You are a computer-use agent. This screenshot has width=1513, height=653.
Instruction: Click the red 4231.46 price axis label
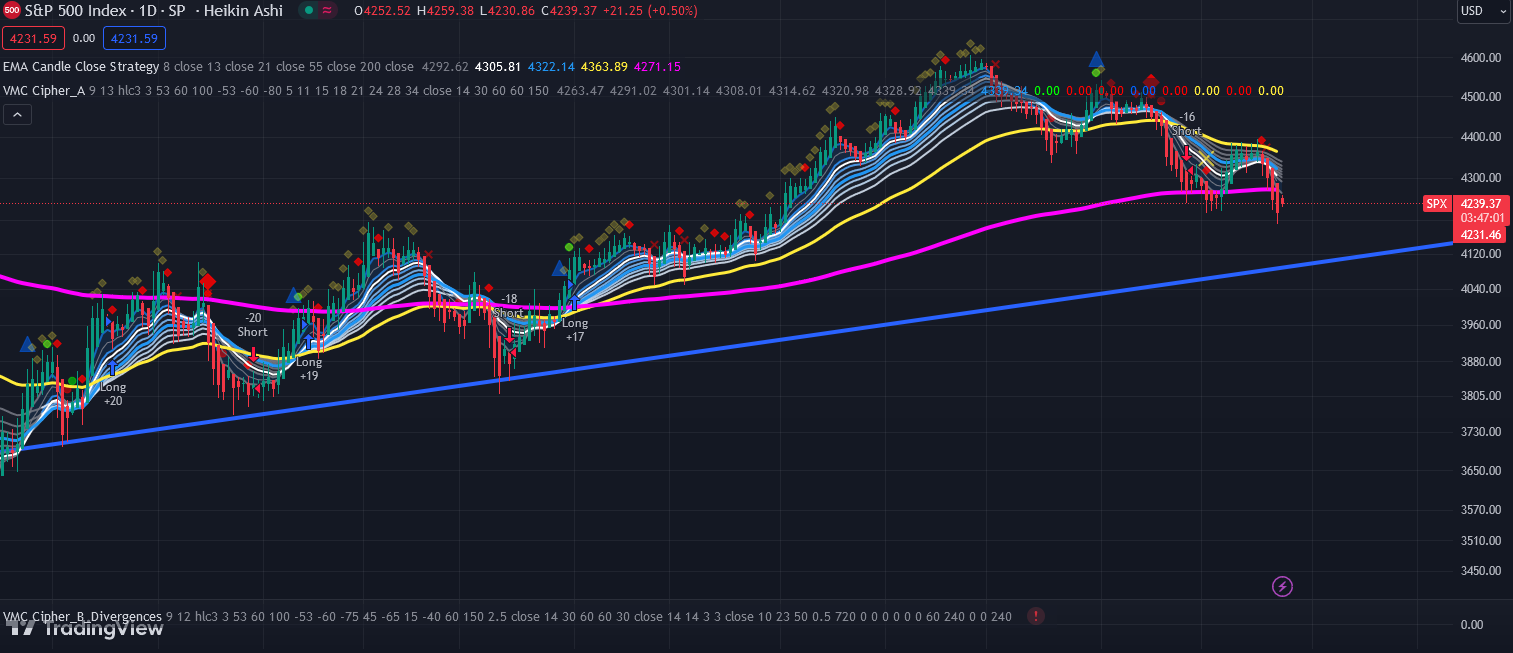coord(1481,235)
